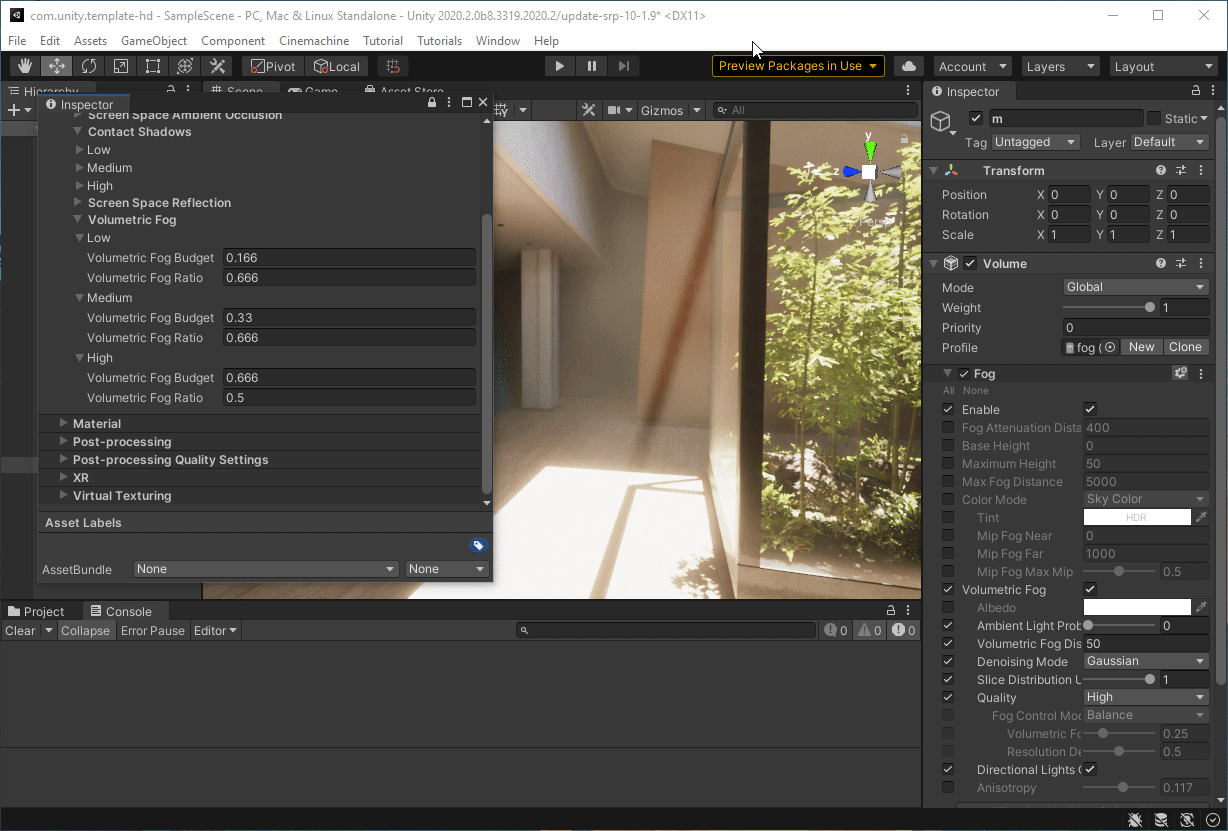Viewport: 1228px width, 831px height.
Task: Toggle the Volumetric Fog value checkbox
Action: [x=1090, y=589]
